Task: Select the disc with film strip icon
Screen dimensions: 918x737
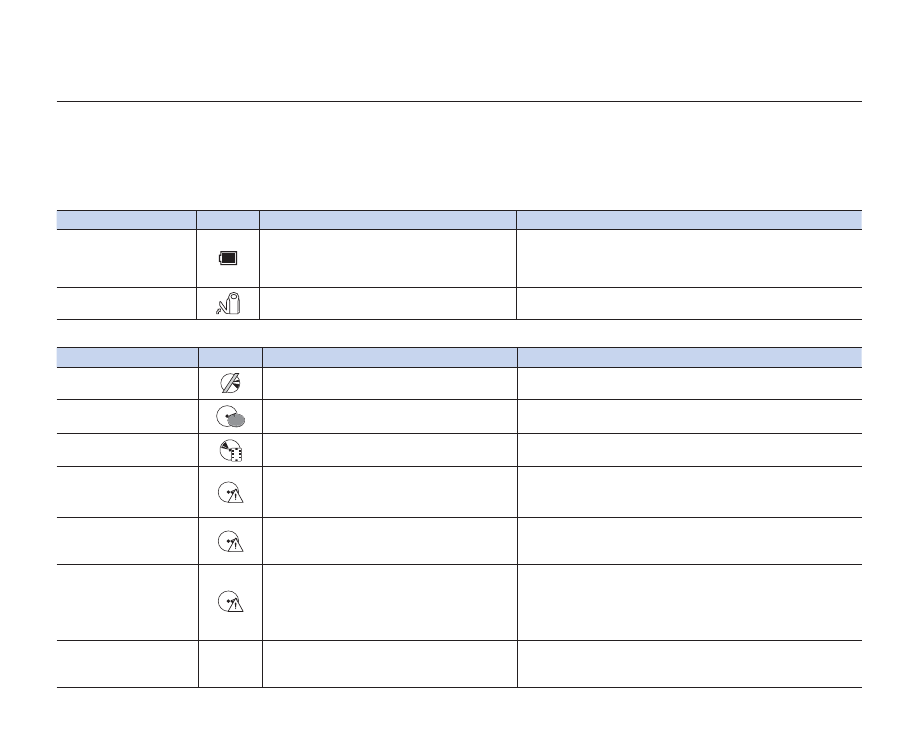Action: 230,449
